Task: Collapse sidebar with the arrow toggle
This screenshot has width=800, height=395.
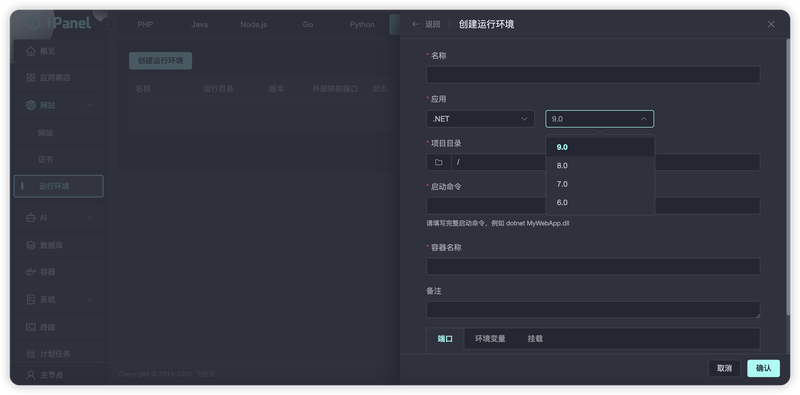Action: click(107, 24)
